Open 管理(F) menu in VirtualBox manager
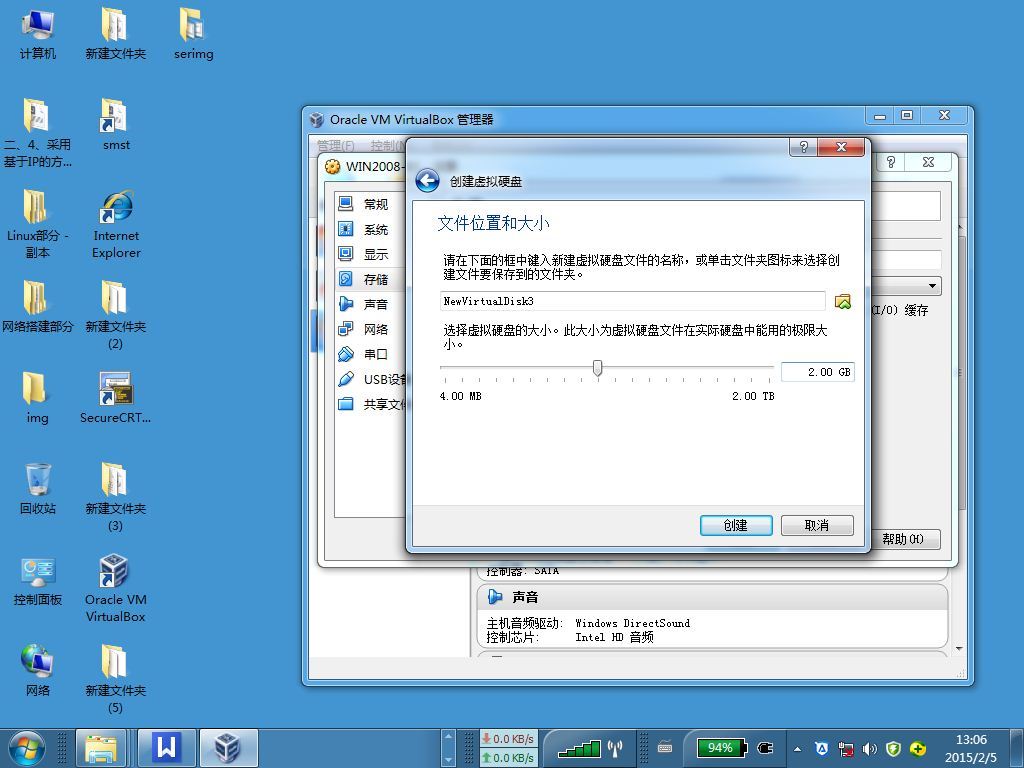 pyautogui.click(x=336, y=145)
